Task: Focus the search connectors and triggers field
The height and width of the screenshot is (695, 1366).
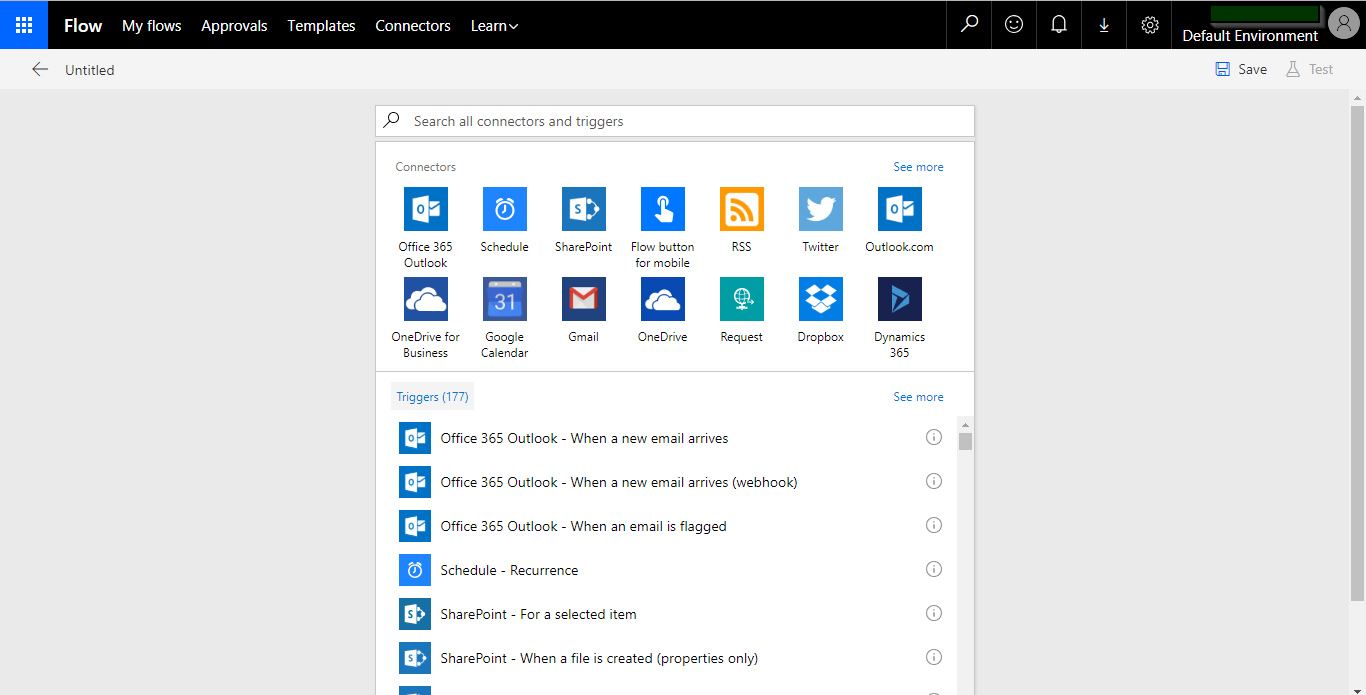Action: (675, 121)
